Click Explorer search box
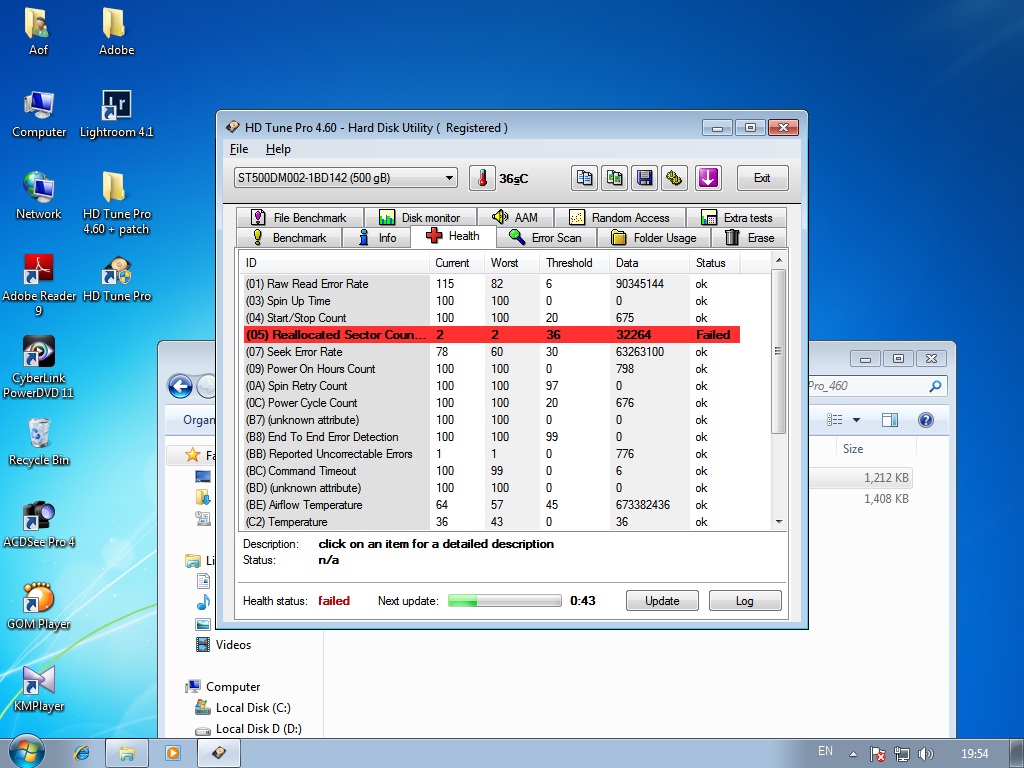 877,386
